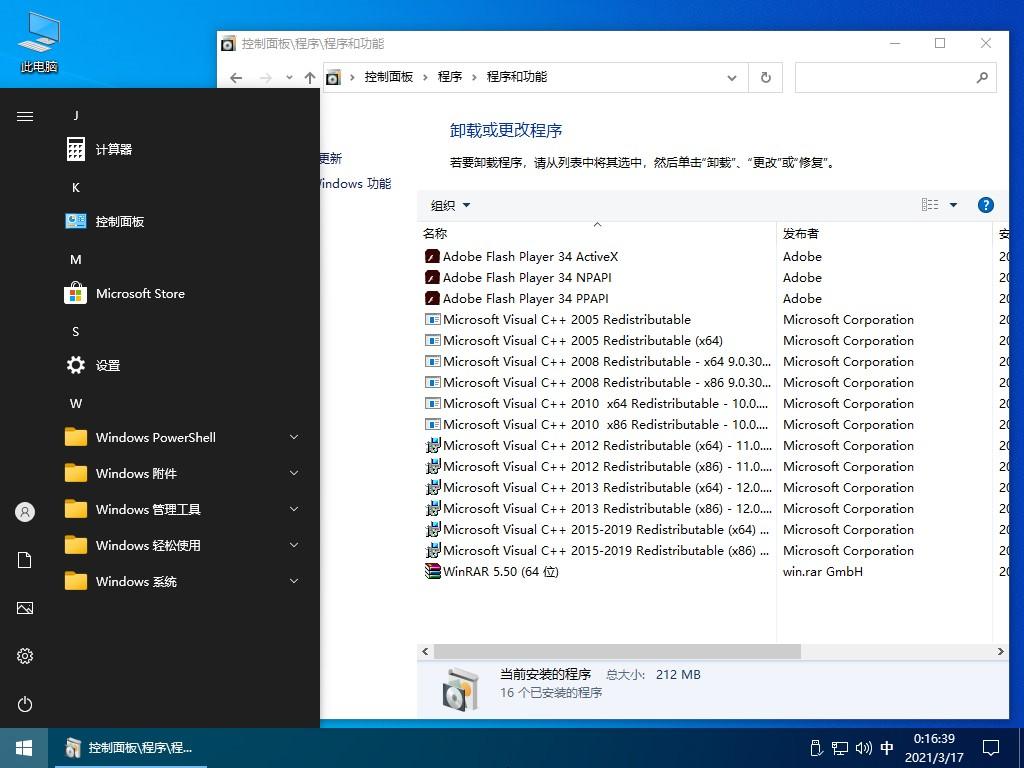This screenshot has width=1024, height=768.
Task: Open the taskbar clock showing 0:16:39
Action: coord(934,748)
